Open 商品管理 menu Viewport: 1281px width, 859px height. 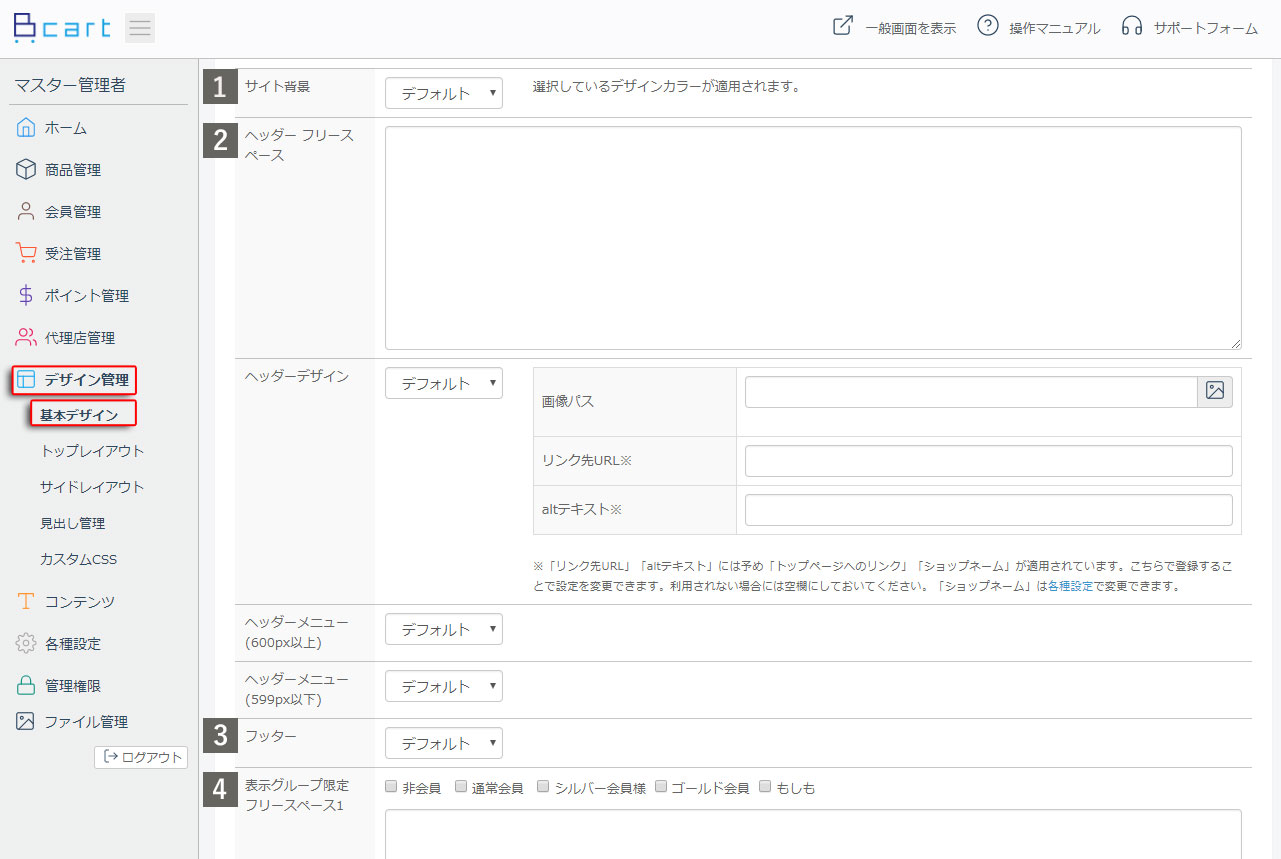pyautogui.click(x=73, y=170)
